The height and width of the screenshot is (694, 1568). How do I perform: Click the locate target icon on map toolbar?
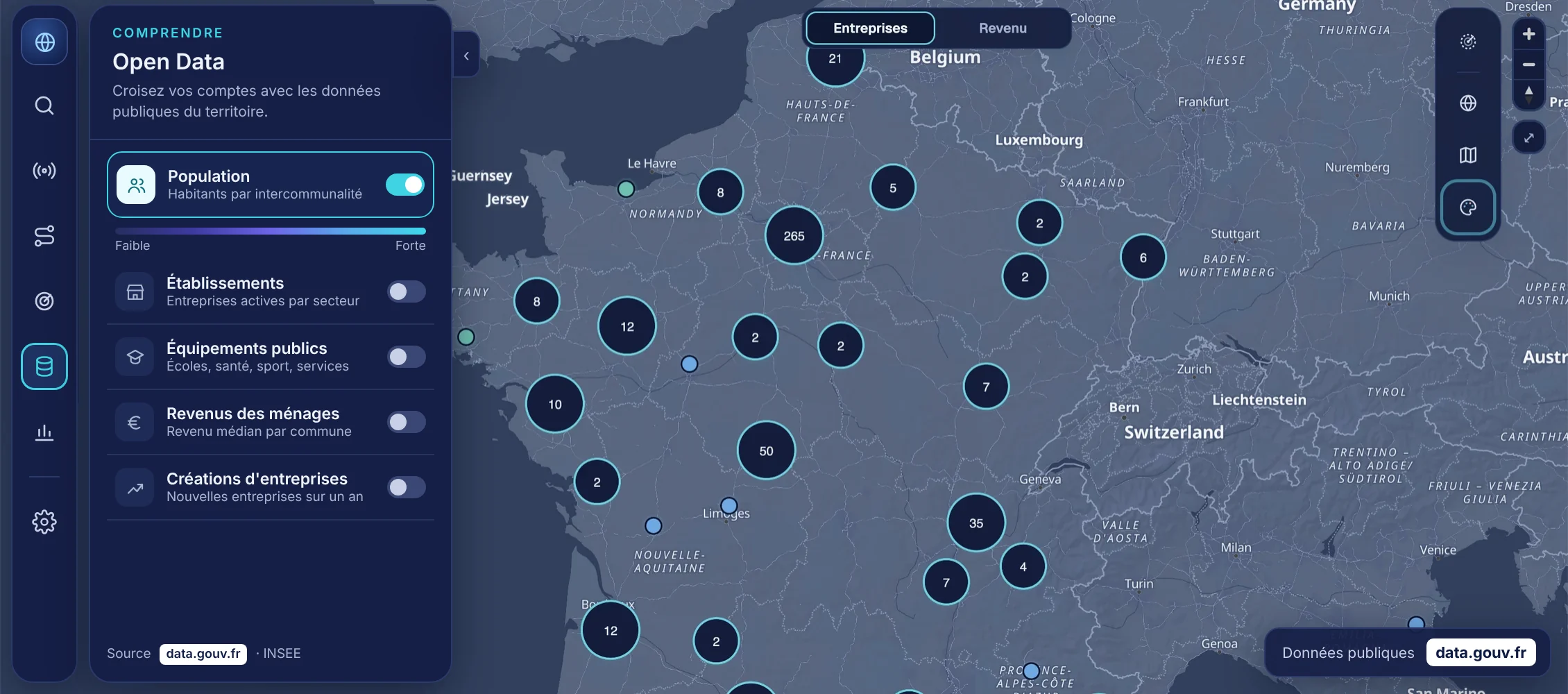[x=1468, y=42]
